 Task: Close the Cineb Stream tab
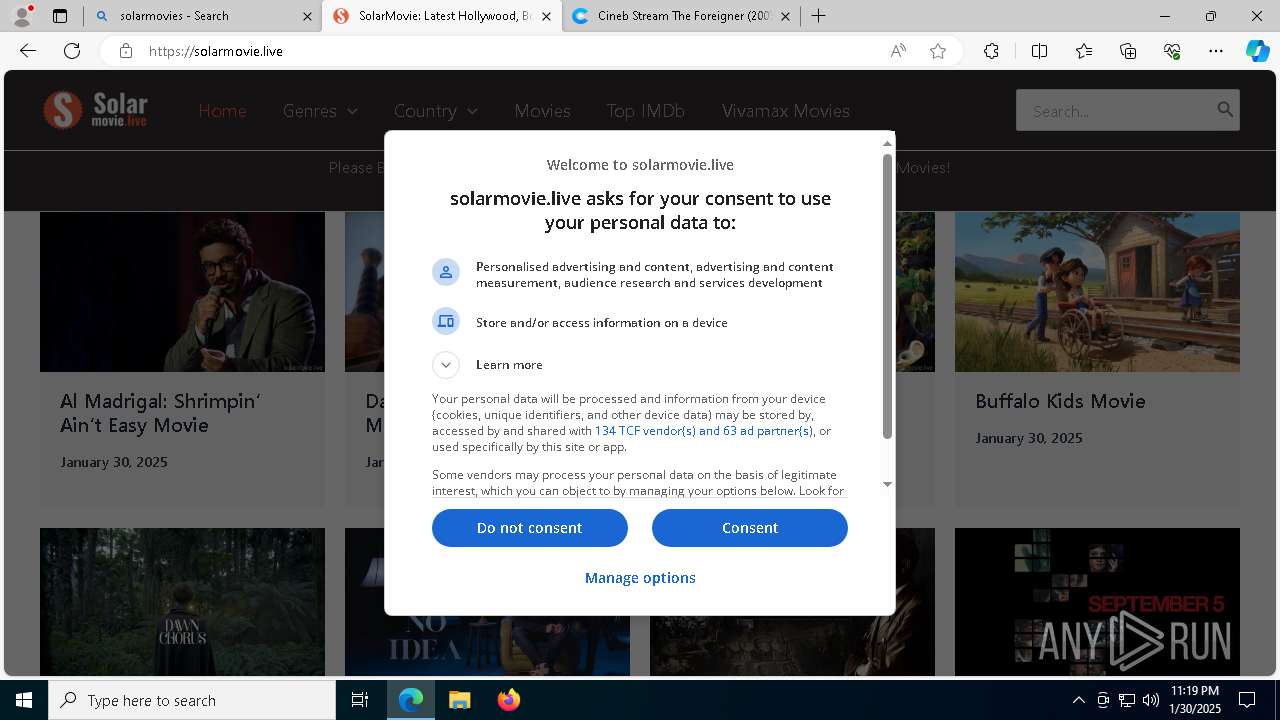click(x=785, y=16)
